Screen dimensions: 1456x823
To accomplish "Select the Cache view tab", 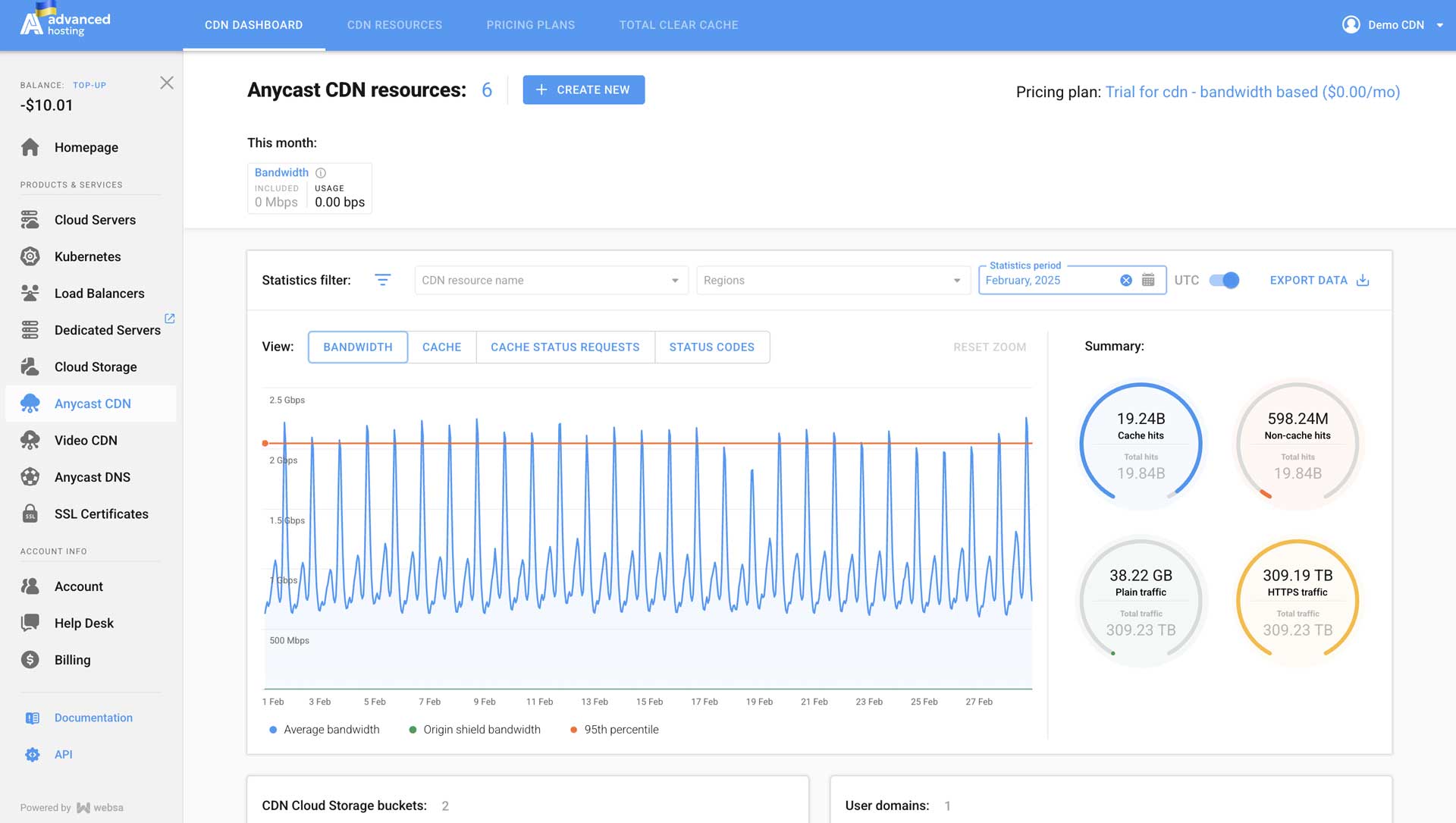I will 442,347.
